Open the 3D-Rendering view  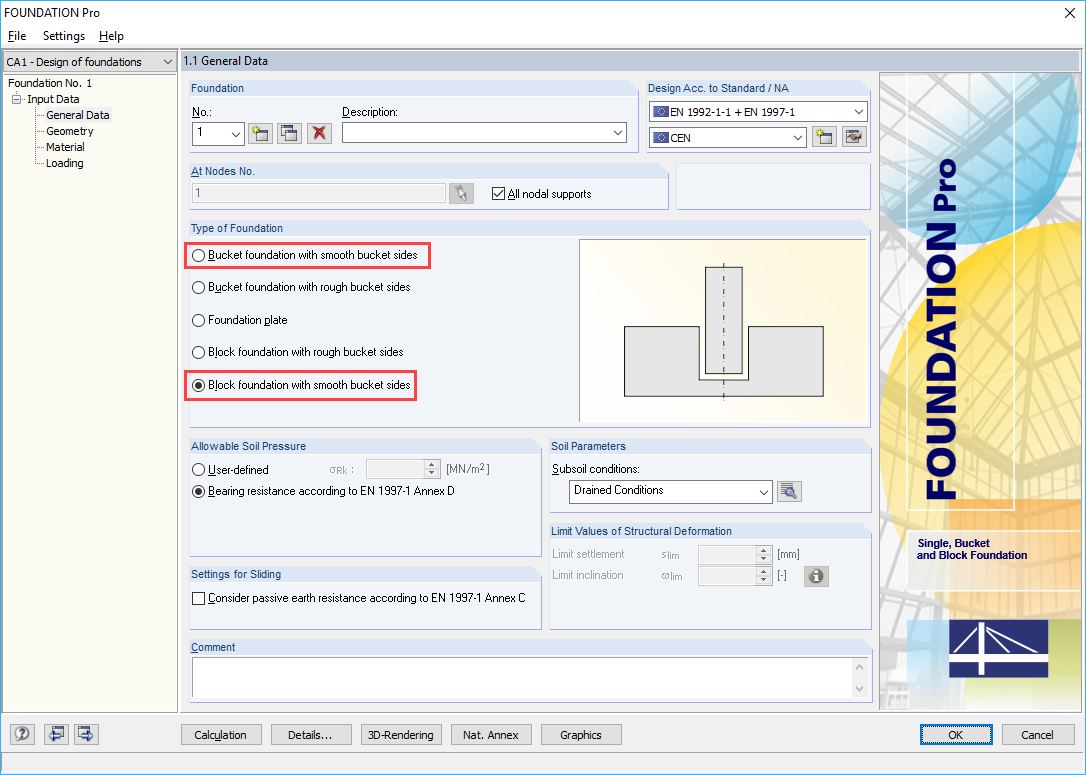pyautogui.click(x=401, y=734)
